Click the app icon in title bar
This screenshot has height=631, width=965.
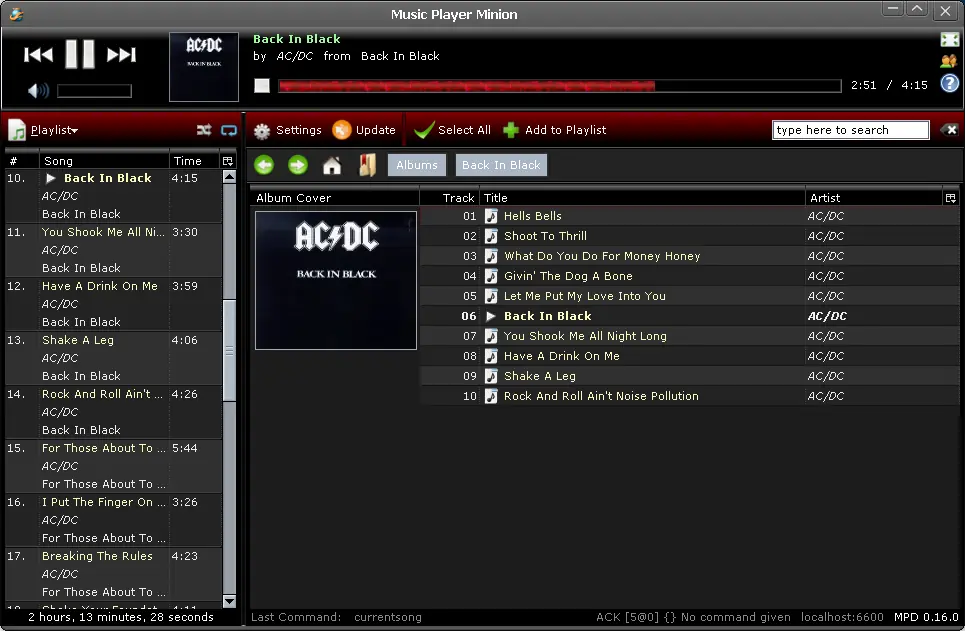click(x=17, y=14)
